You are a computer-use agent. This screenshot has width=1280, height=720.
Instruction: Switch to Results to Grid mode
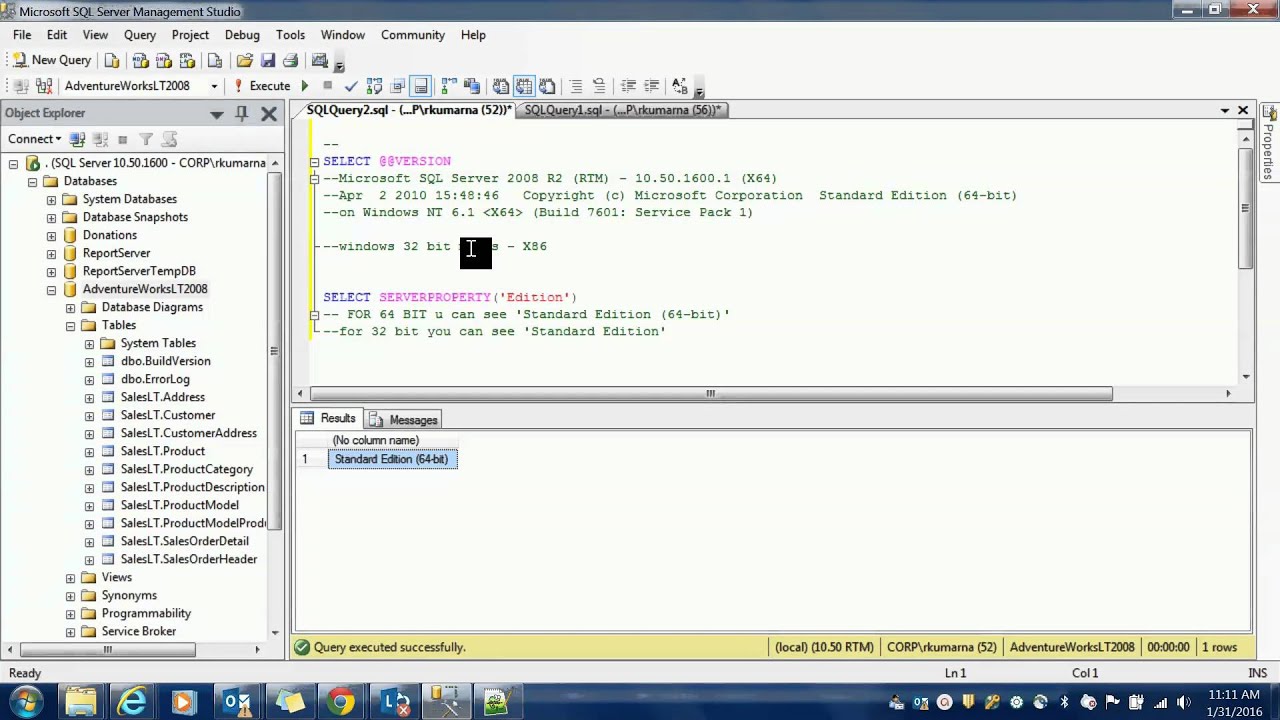point(524,86)
